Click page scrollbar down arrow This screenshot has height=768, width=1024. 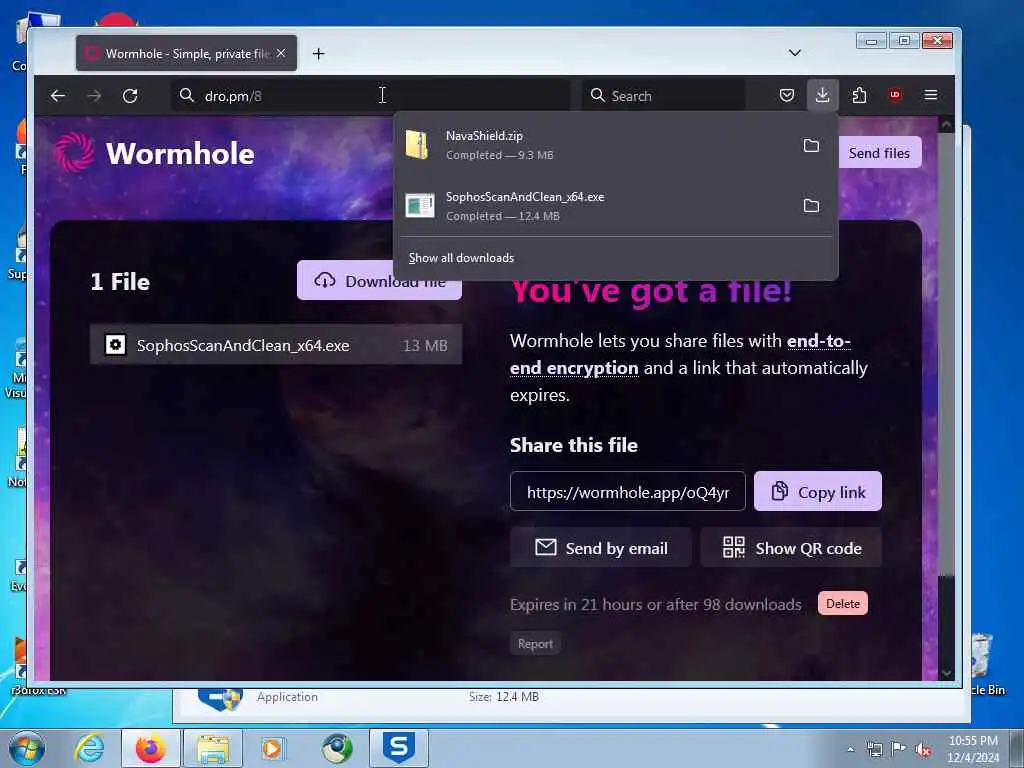tap(946, 673)
